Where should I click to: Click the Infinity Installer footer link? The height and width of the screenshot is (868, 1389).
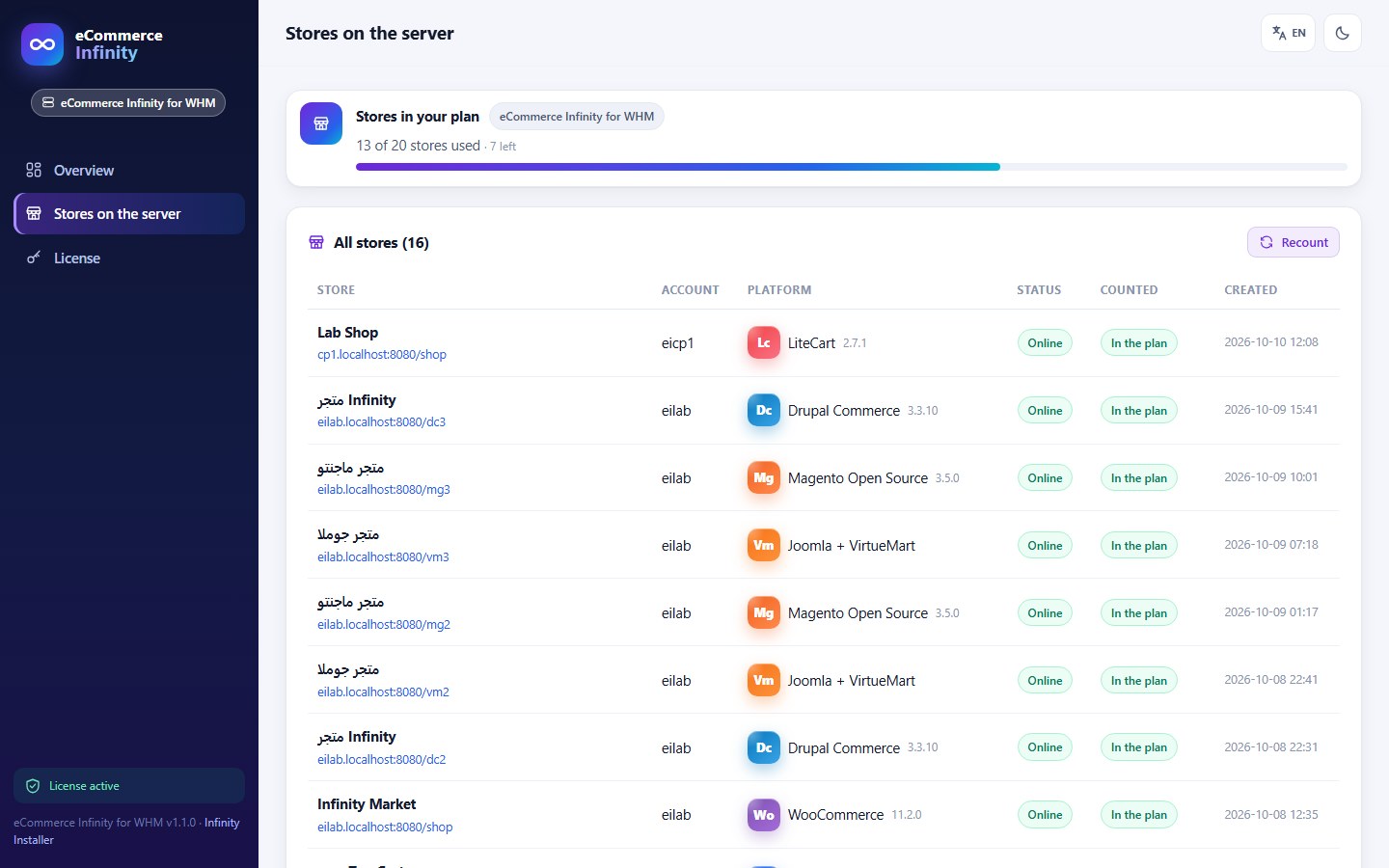tap(222, 823)
